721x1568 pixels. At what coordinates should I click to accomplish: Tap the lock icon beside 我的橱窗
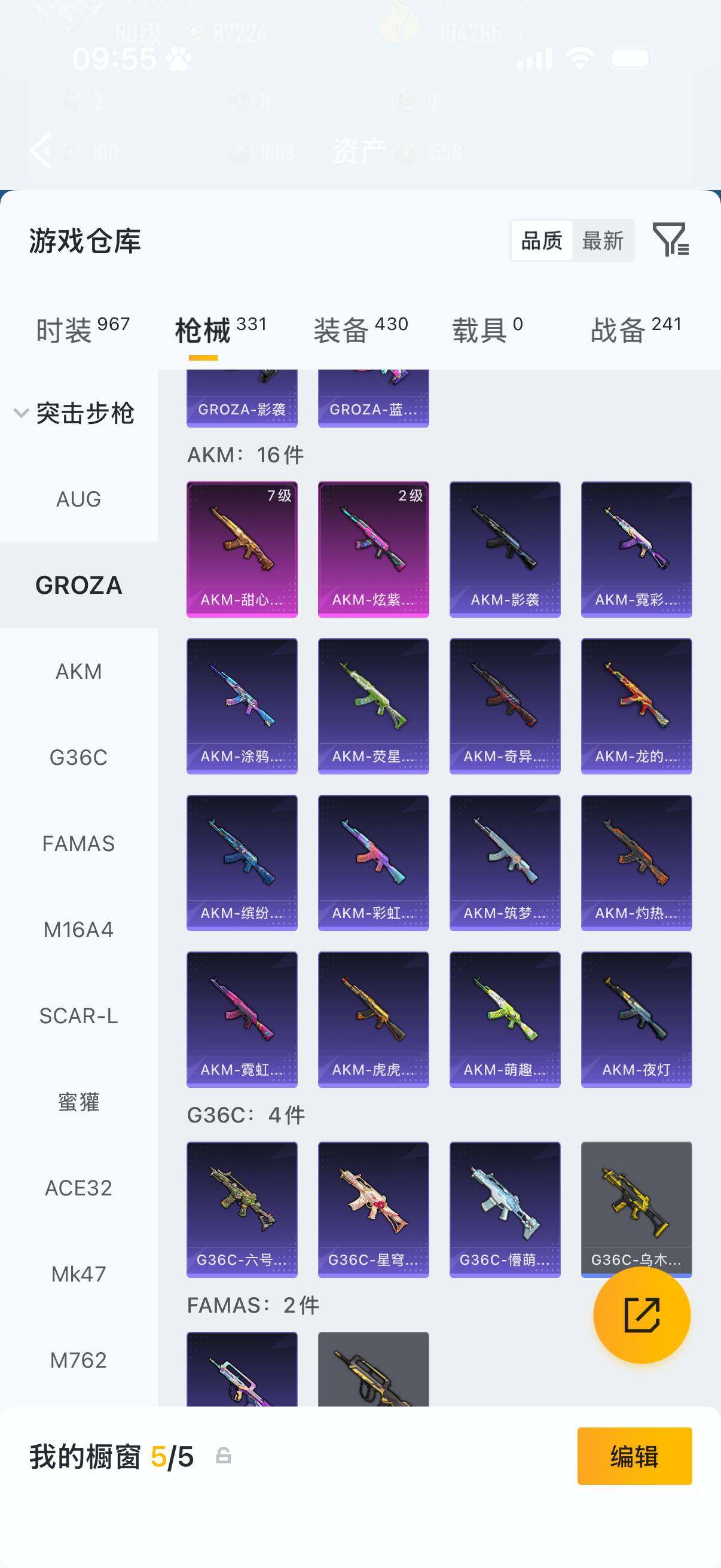pyautogui.click(x=224, y=1456)
